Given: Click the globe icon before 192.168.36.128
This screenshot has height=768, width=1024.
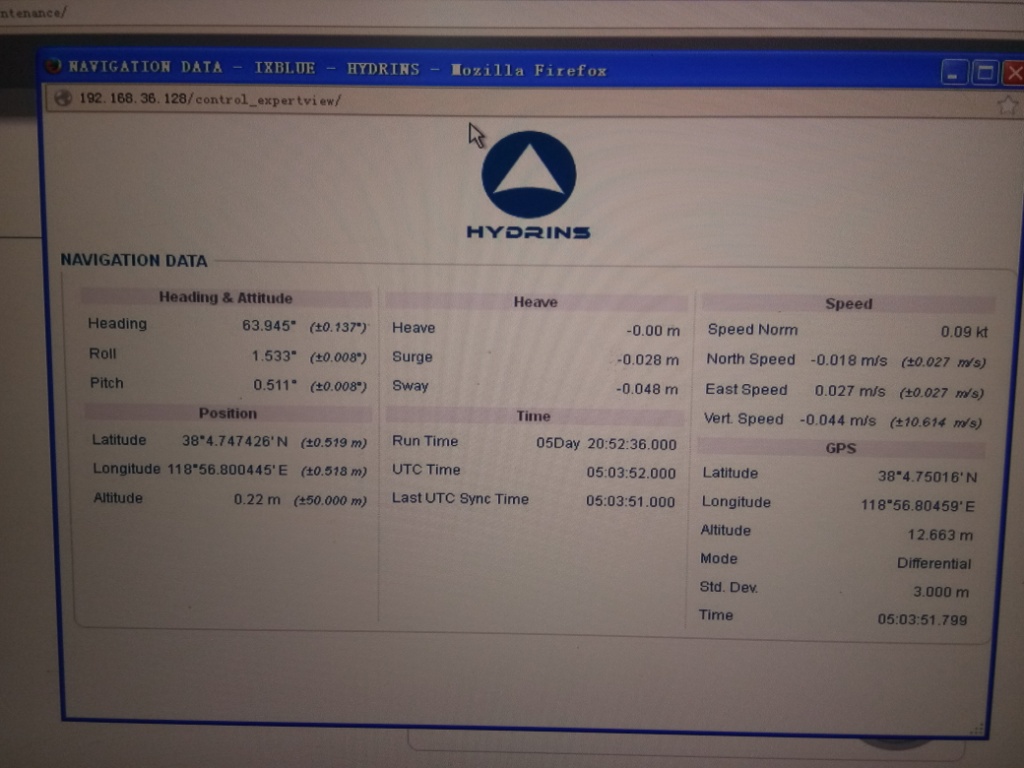Looking at the screenshot, I should click(62, 99).
